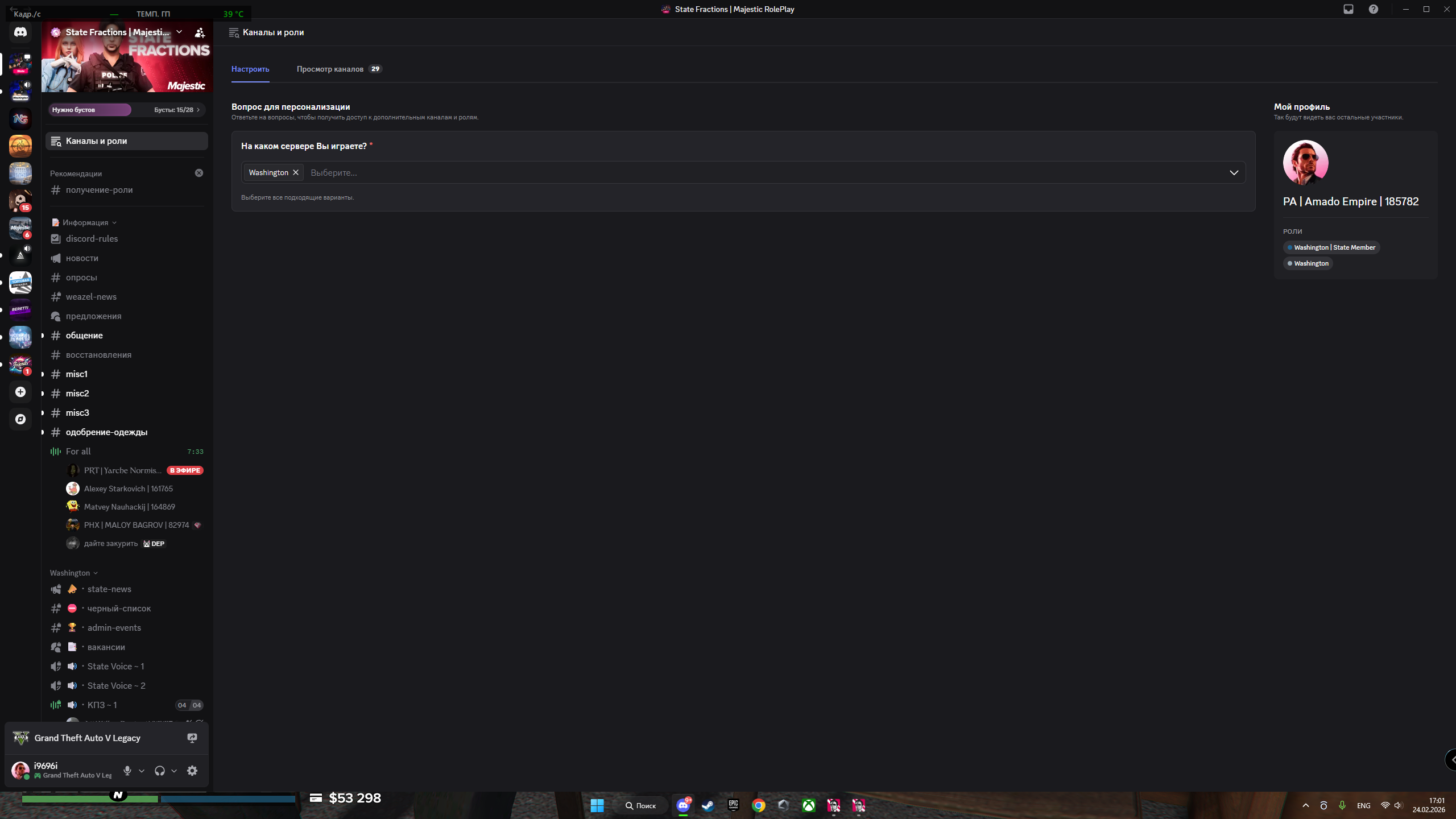Open the Discord inbox icon
1456x819 pixels.
point(1349,9)
